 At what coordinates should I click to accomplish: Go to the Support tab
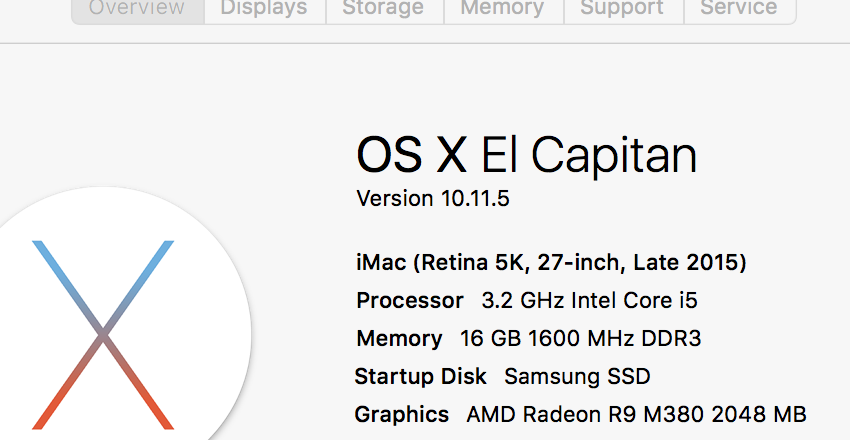pyautogui.click(x=623, y=10)
